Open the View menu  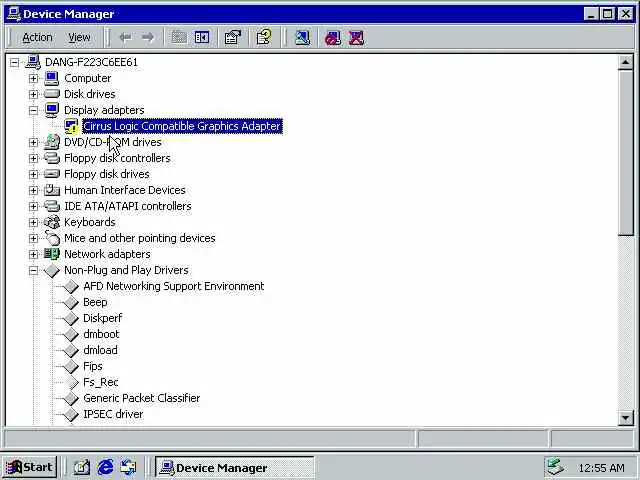(79, 38)
